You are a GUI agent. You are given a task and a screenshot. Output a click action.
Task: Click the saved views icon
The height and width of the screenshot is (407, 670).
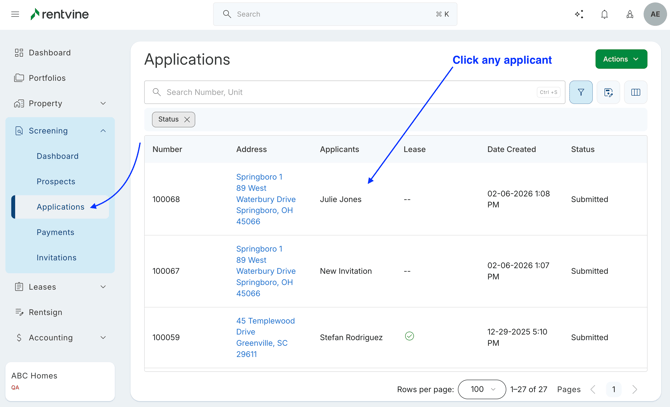(608, 92)
